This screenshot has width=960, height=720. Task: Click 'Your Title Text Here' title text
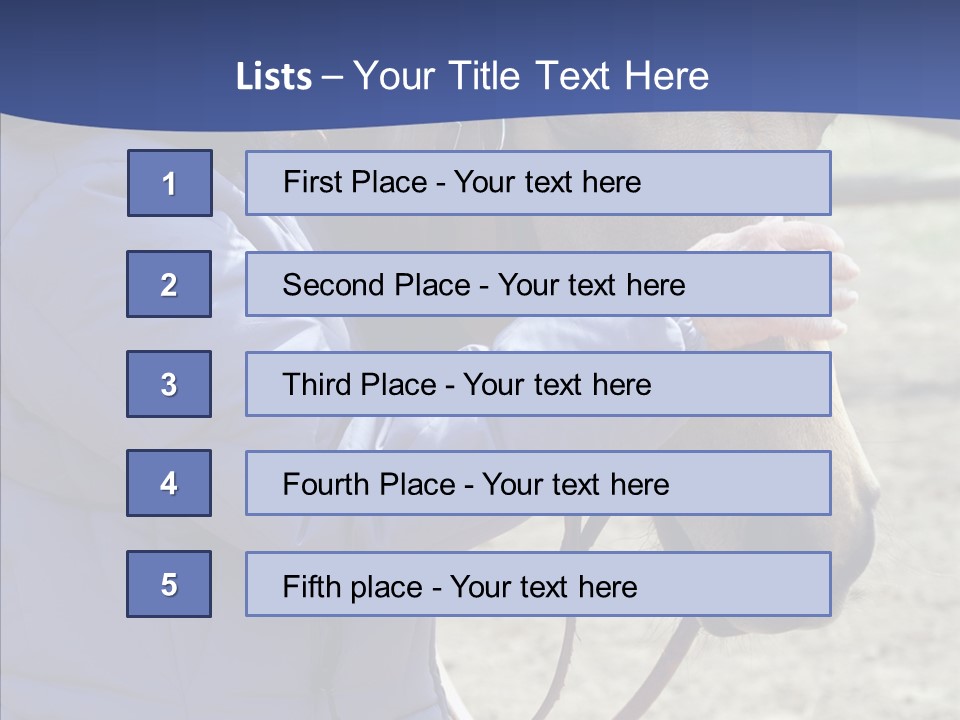coord(530,76)
